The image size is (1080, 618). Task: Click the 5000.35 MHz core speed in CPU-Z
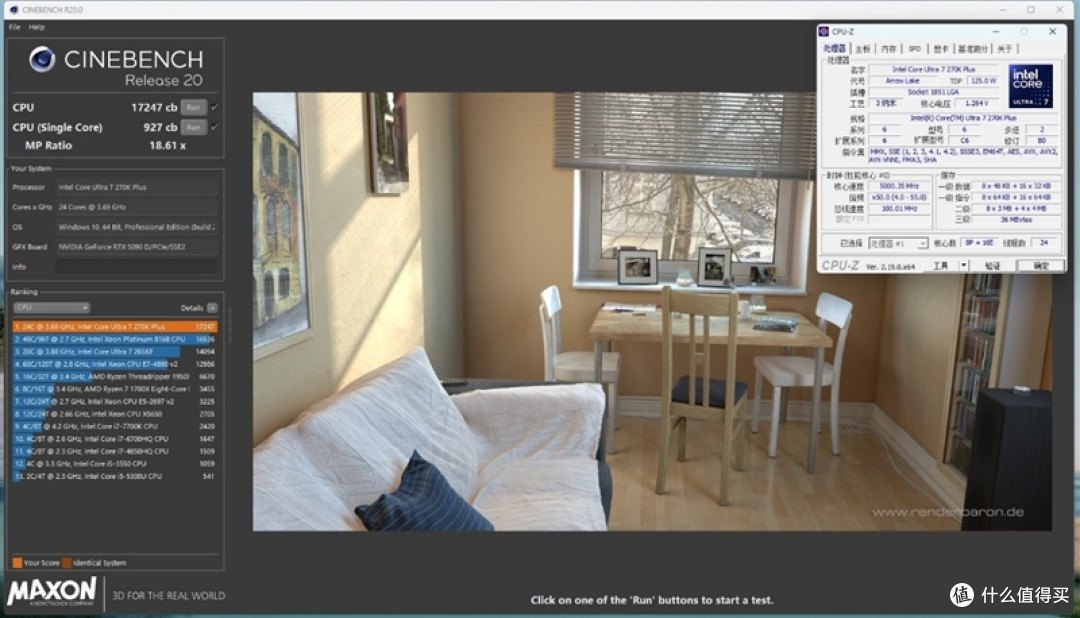[899, 186]
